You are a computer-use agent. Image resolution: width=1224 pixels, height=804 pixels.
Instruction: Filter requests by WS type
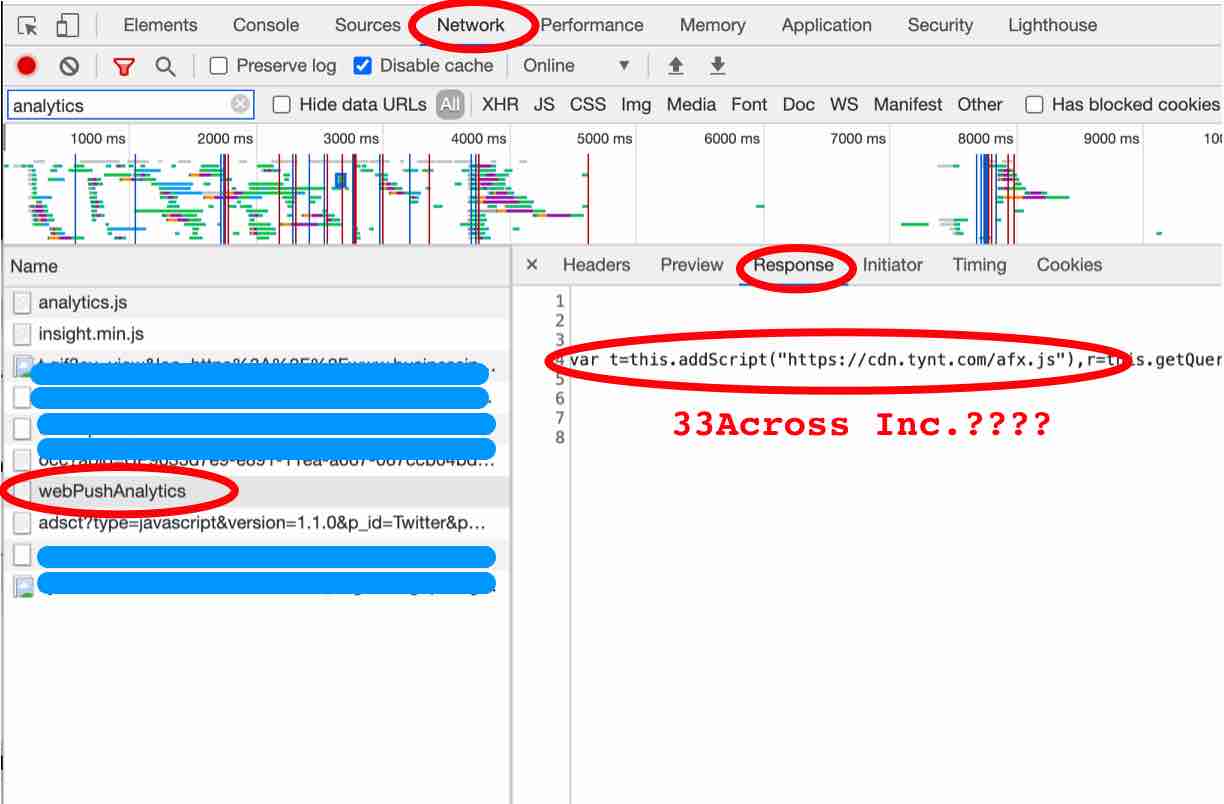click(x=844, y=104)
